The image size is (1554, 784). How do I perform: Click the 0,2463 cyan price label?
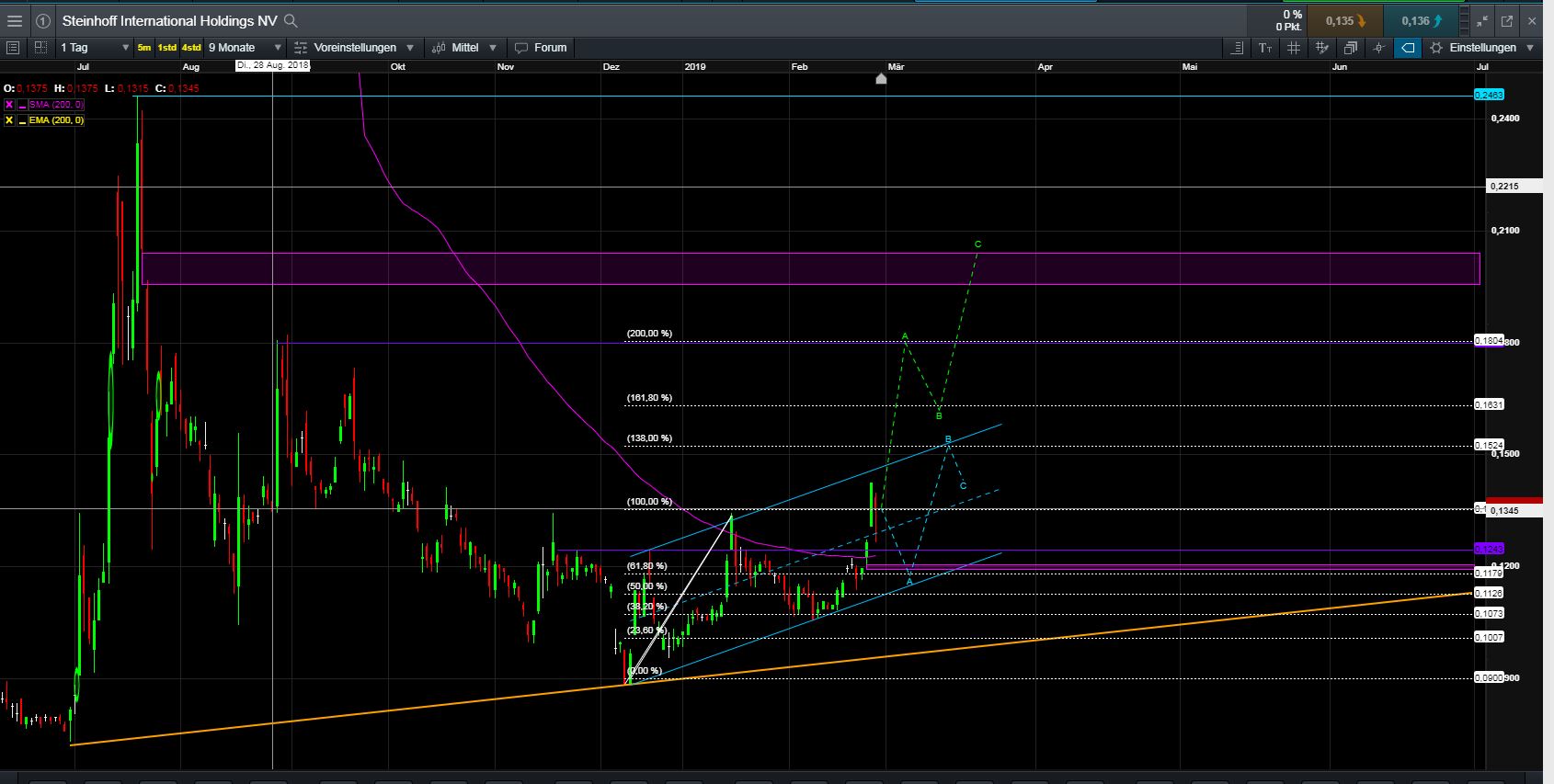(x=1489, y=96)
